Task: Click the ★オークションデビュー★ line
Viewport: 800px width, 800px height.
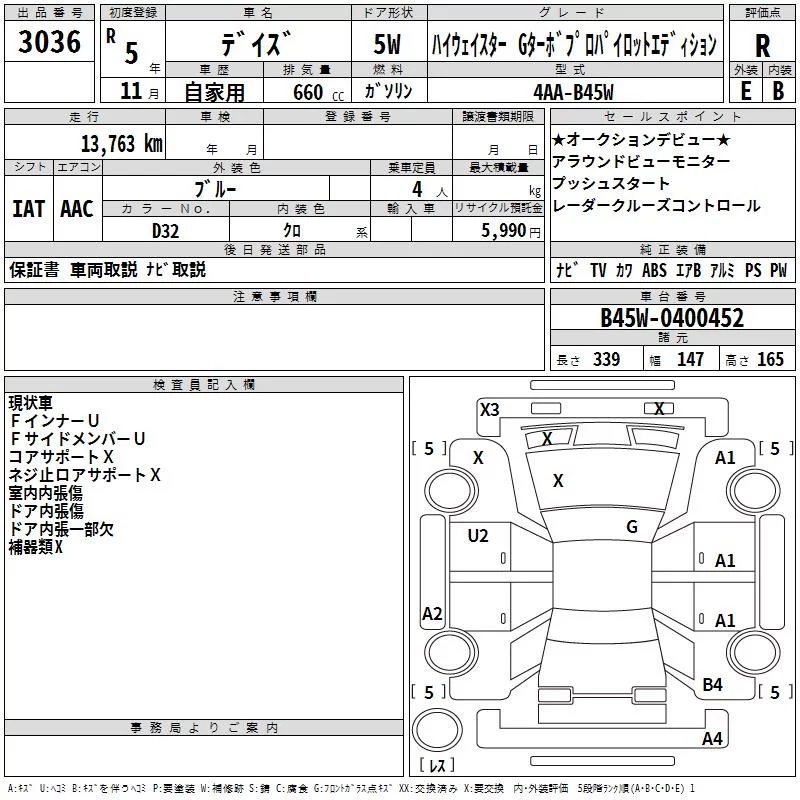Action: tap(641, 139)
